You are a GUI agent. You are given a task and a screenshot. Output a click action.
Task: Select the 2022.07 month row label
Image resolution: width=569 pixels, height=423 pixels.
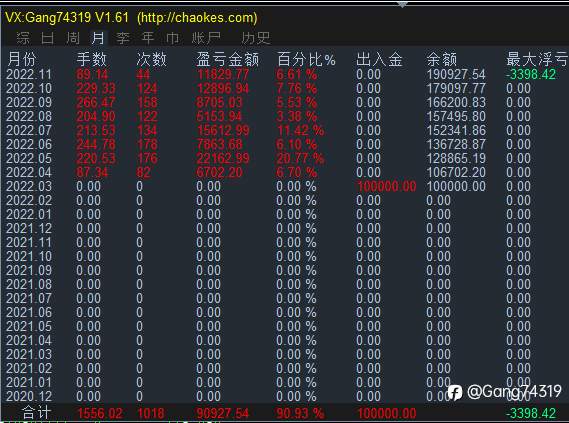29,130
